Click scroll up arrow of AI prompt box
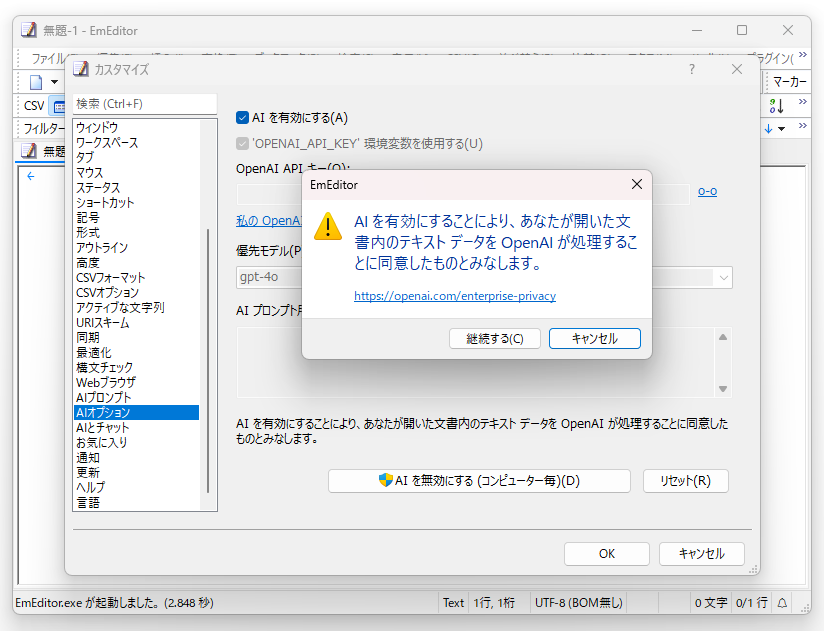This screenshot has width=824, height=631. click(723, 337)
